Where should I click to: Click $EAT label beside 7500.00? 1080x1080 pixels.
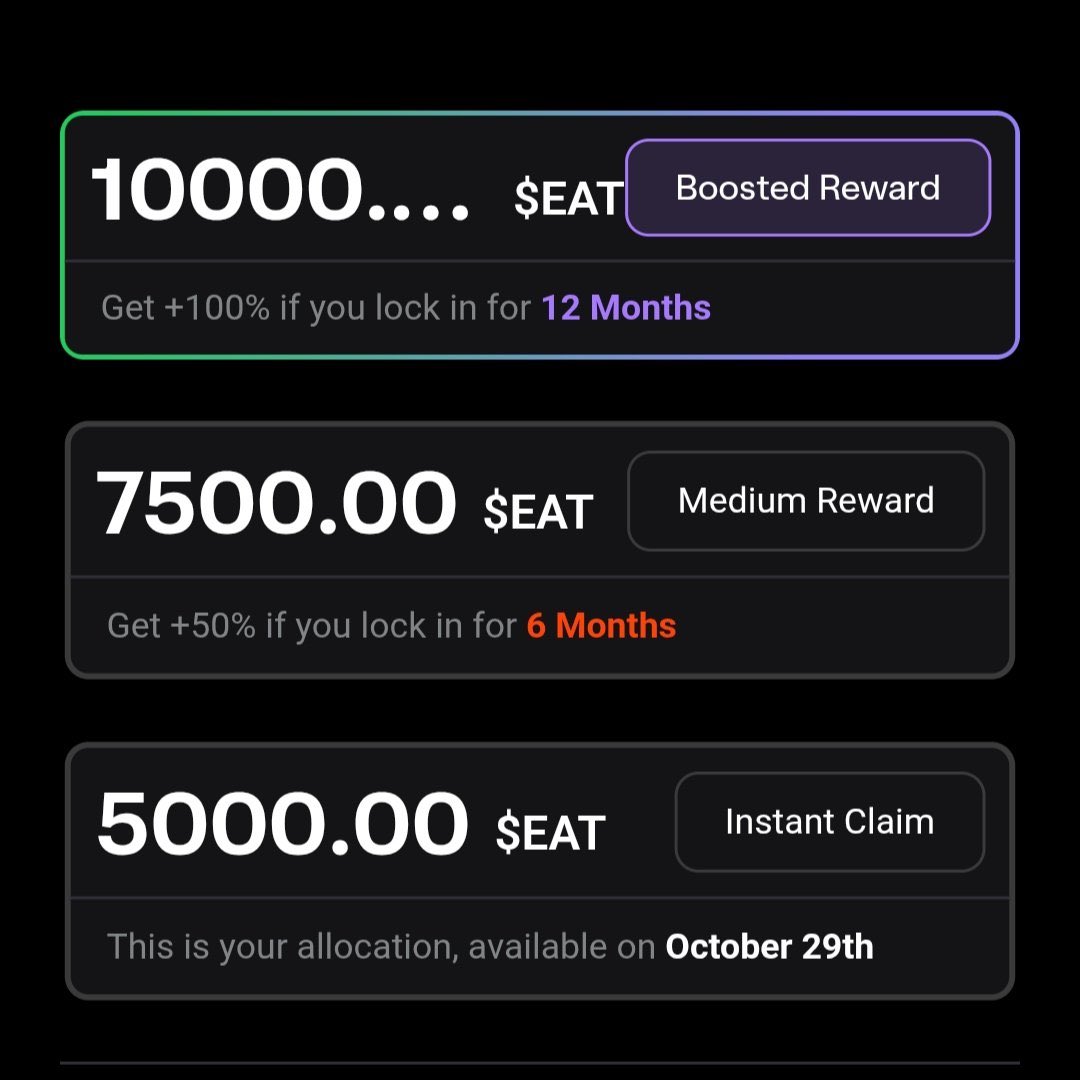(x=538, y=512)
